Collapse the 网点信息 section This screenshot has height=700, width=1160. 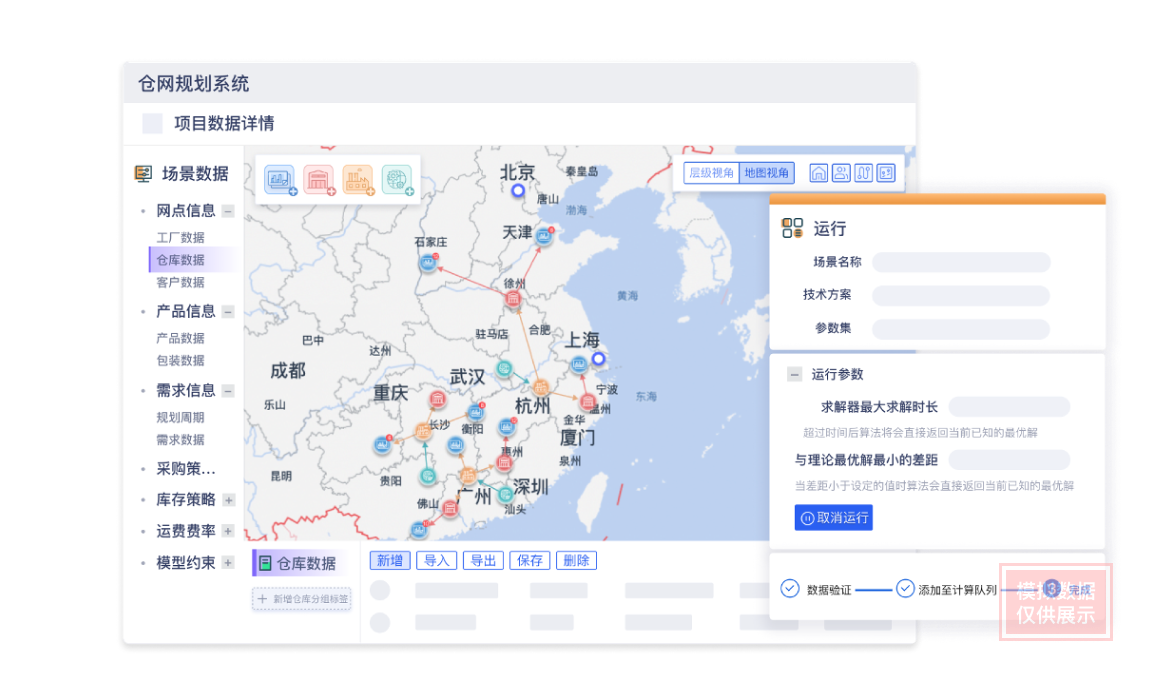(228, 211)
